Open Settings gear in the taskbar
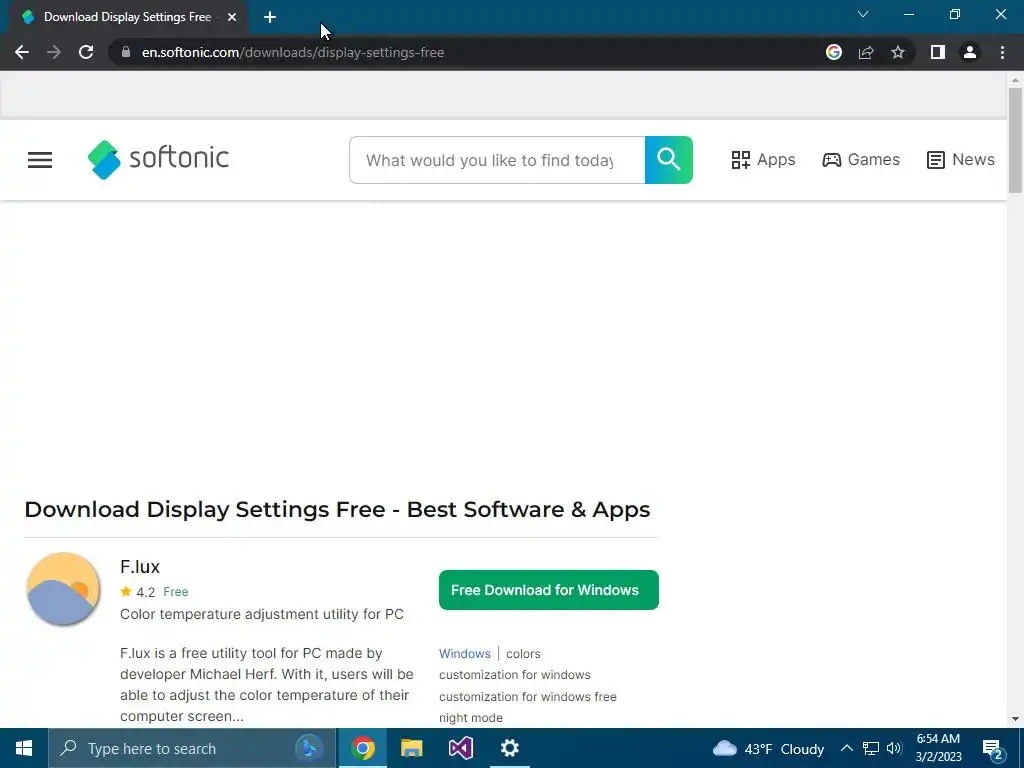This screenshot has height=768, width=1024. [x=509, y=748]
